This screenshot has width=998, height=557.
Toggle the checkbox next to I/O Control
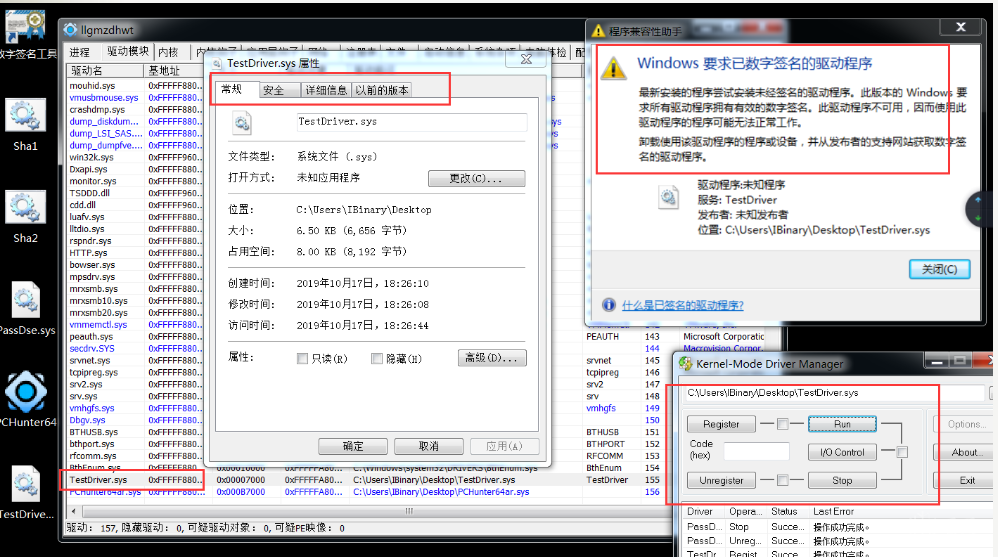click(x=902, y=452)
